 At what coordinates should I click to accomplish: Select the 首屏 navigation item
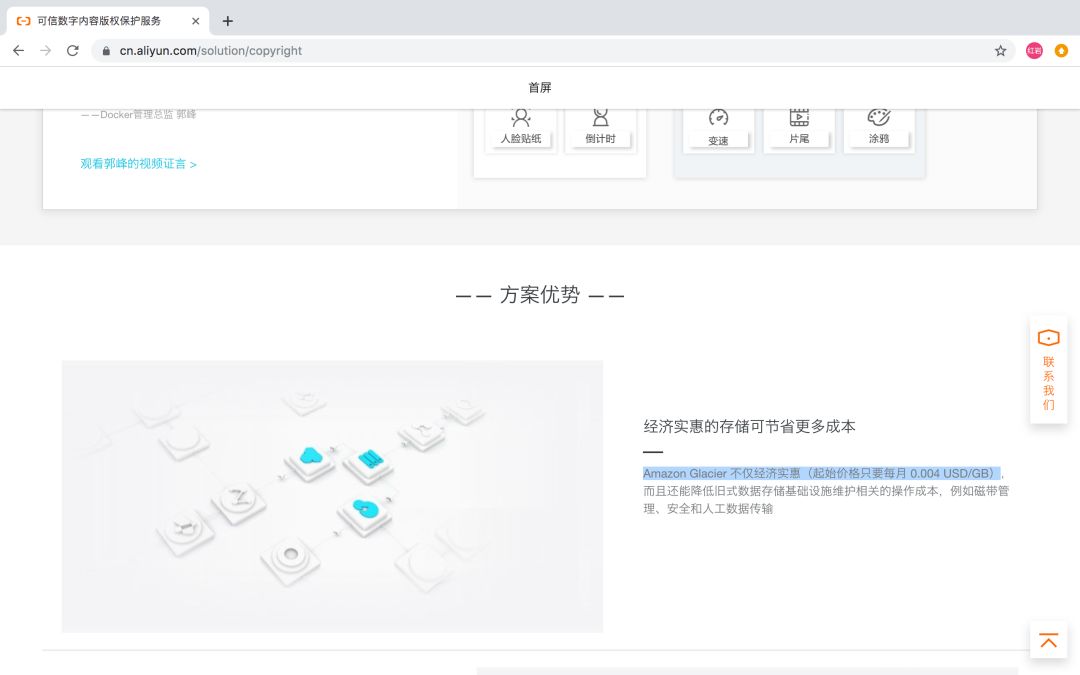click(x=540, y=87)
